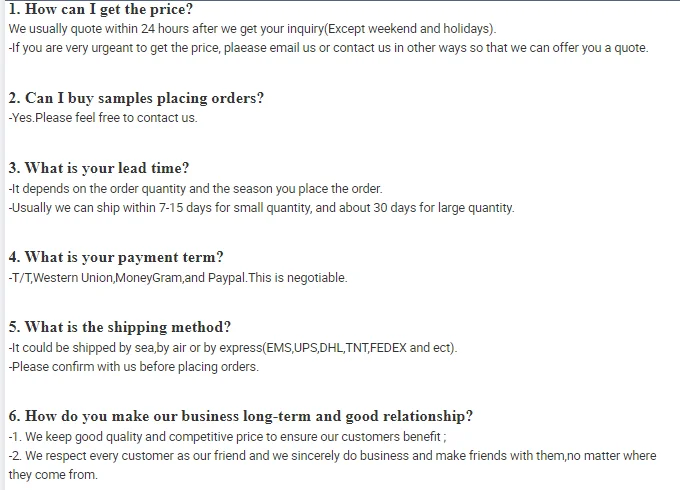Image resolution: width=680 pixels, height=490 pixels.
Task: Click the line about order quantity and season
Action: pyautogui.click(x=195, y=189)
